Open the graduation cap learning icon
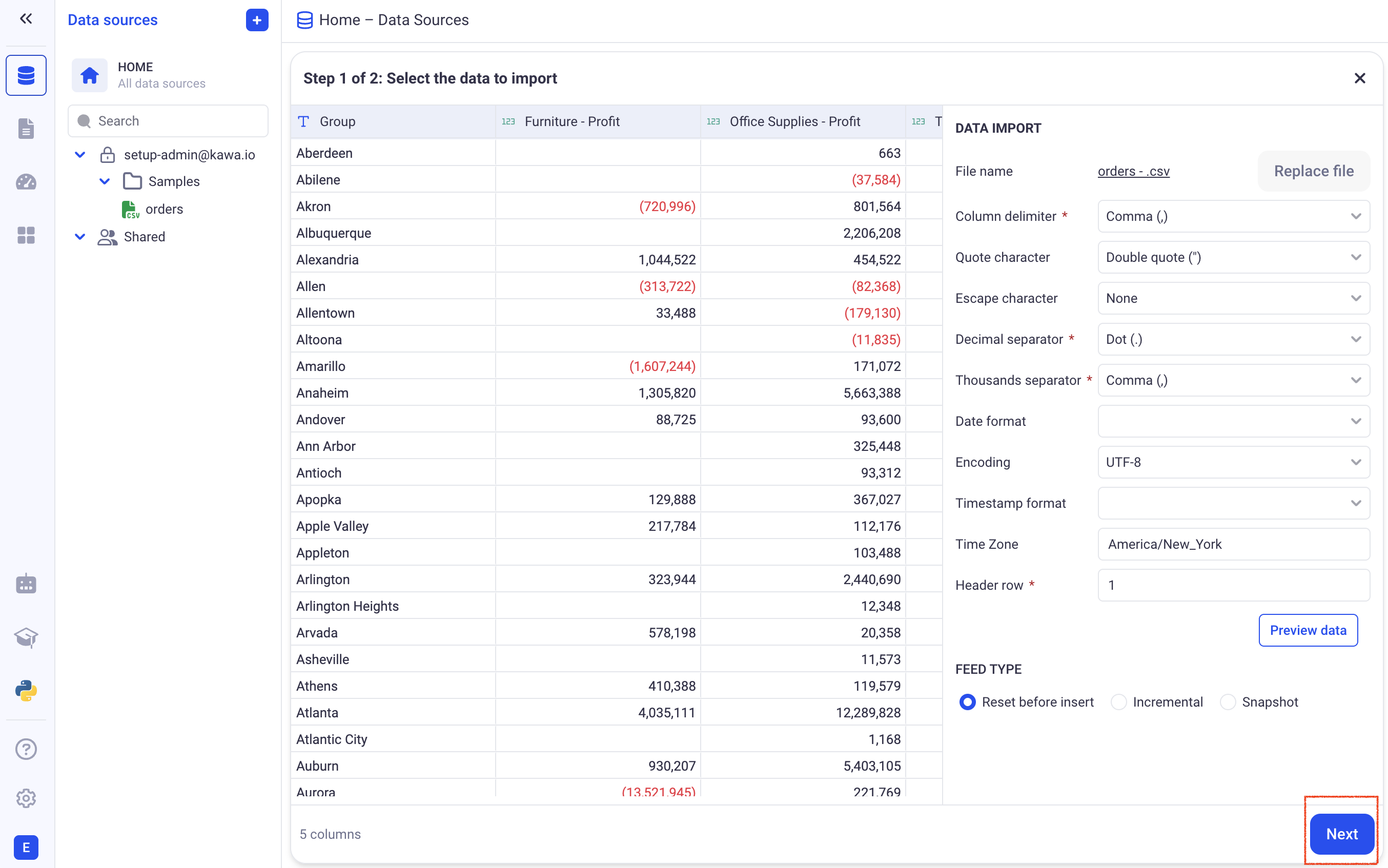This screenshot has width=1388, height=868. [26, 637]
